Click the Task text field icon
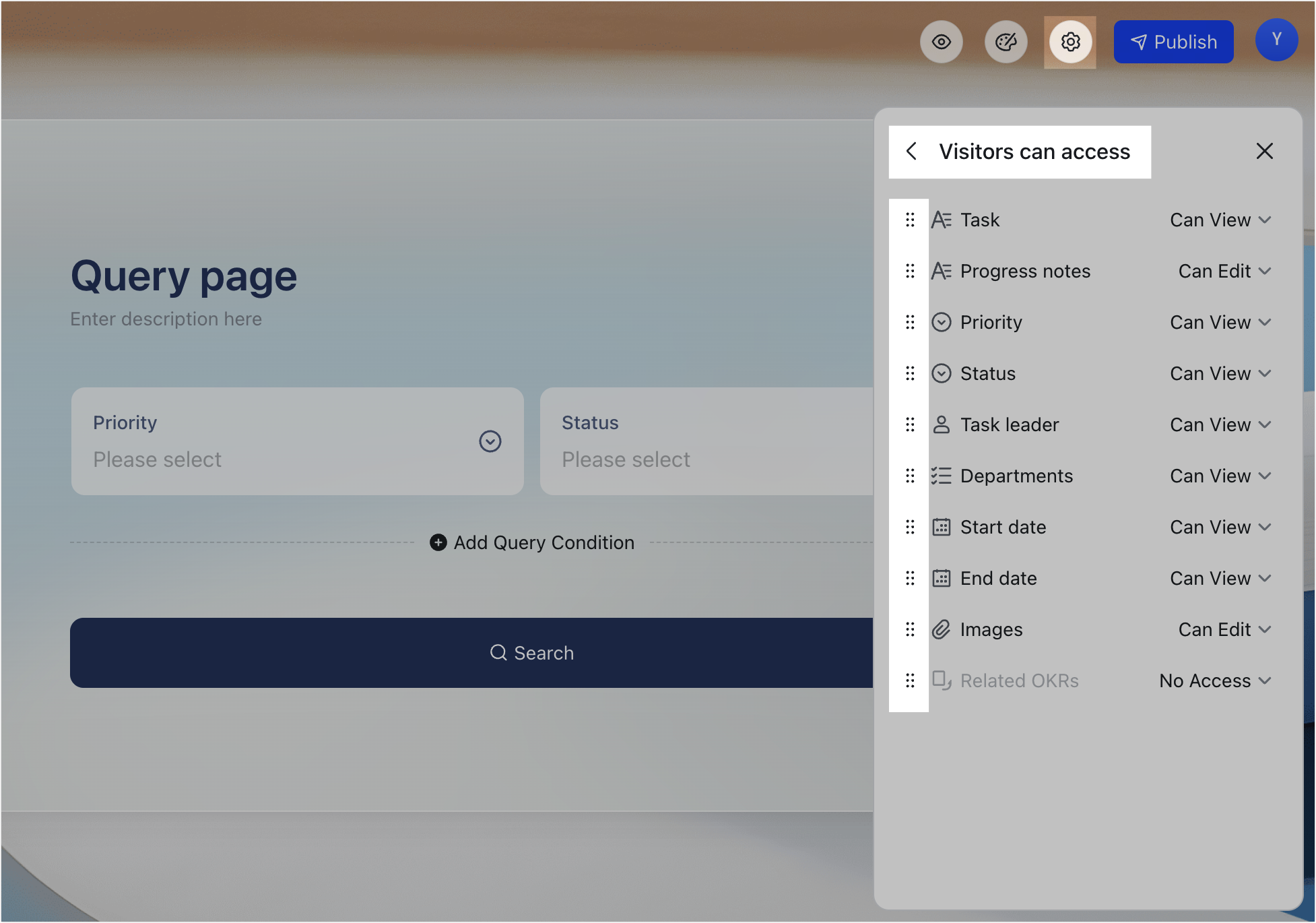1316x923 pixels. (942, 219)
